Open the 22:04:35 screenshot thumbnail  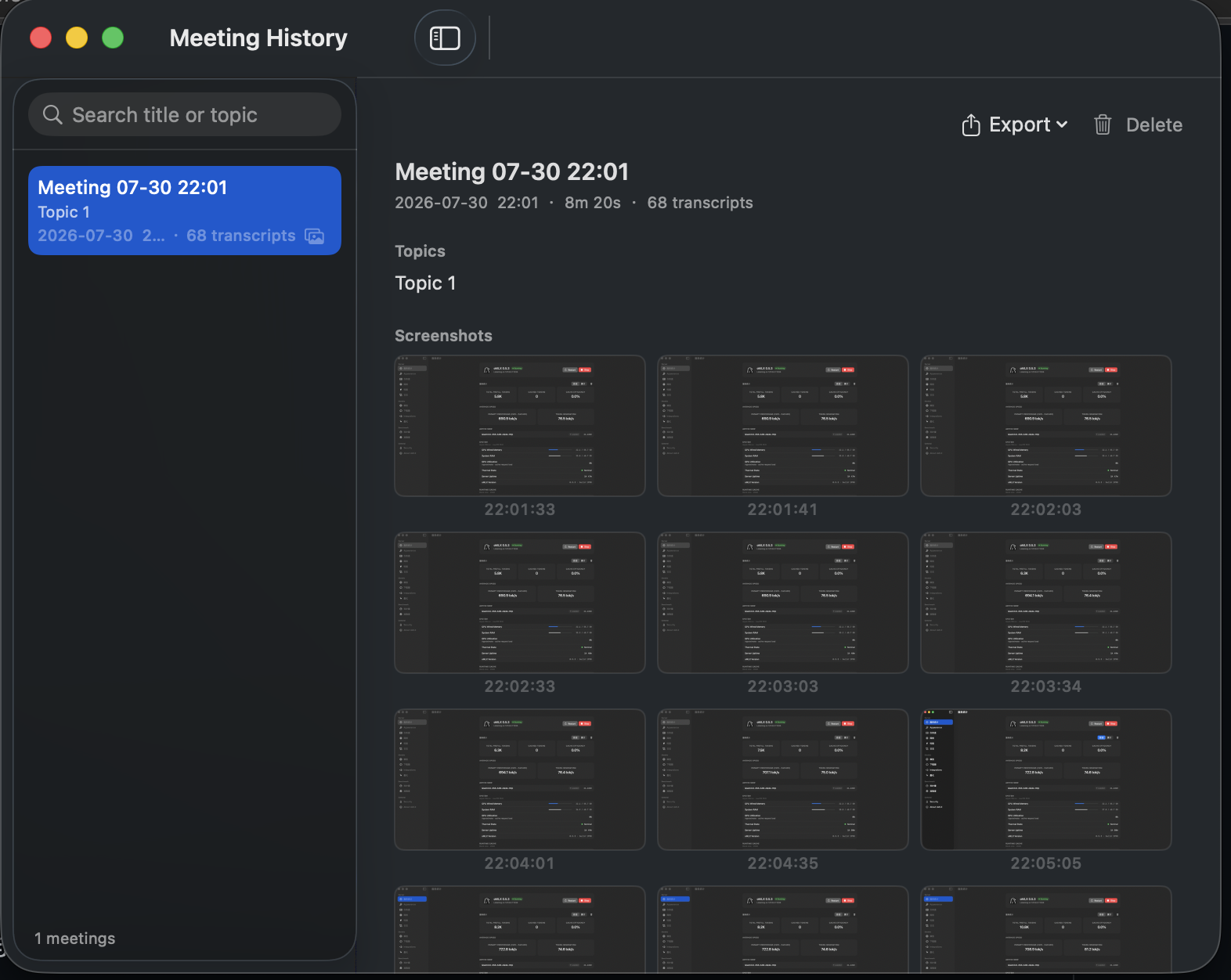783,780
